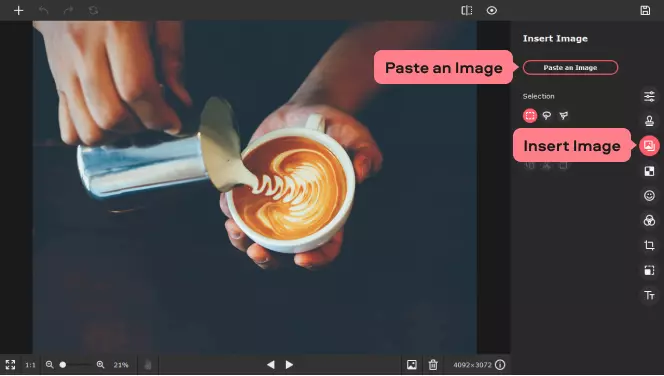Click the zoom slider handle

(63, 365)
